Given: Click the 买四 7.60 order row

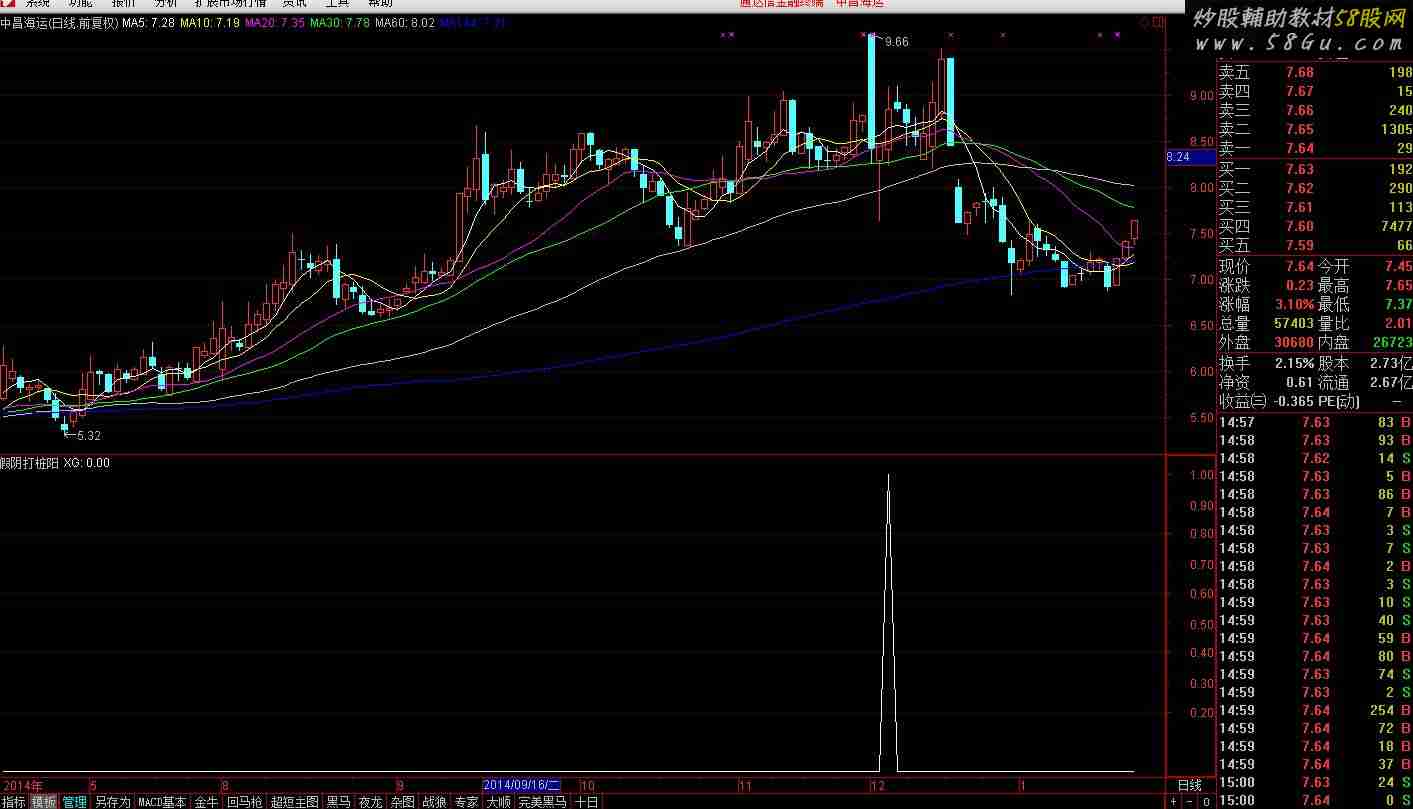Looking at the screenshot, I should click(1315, 226).
